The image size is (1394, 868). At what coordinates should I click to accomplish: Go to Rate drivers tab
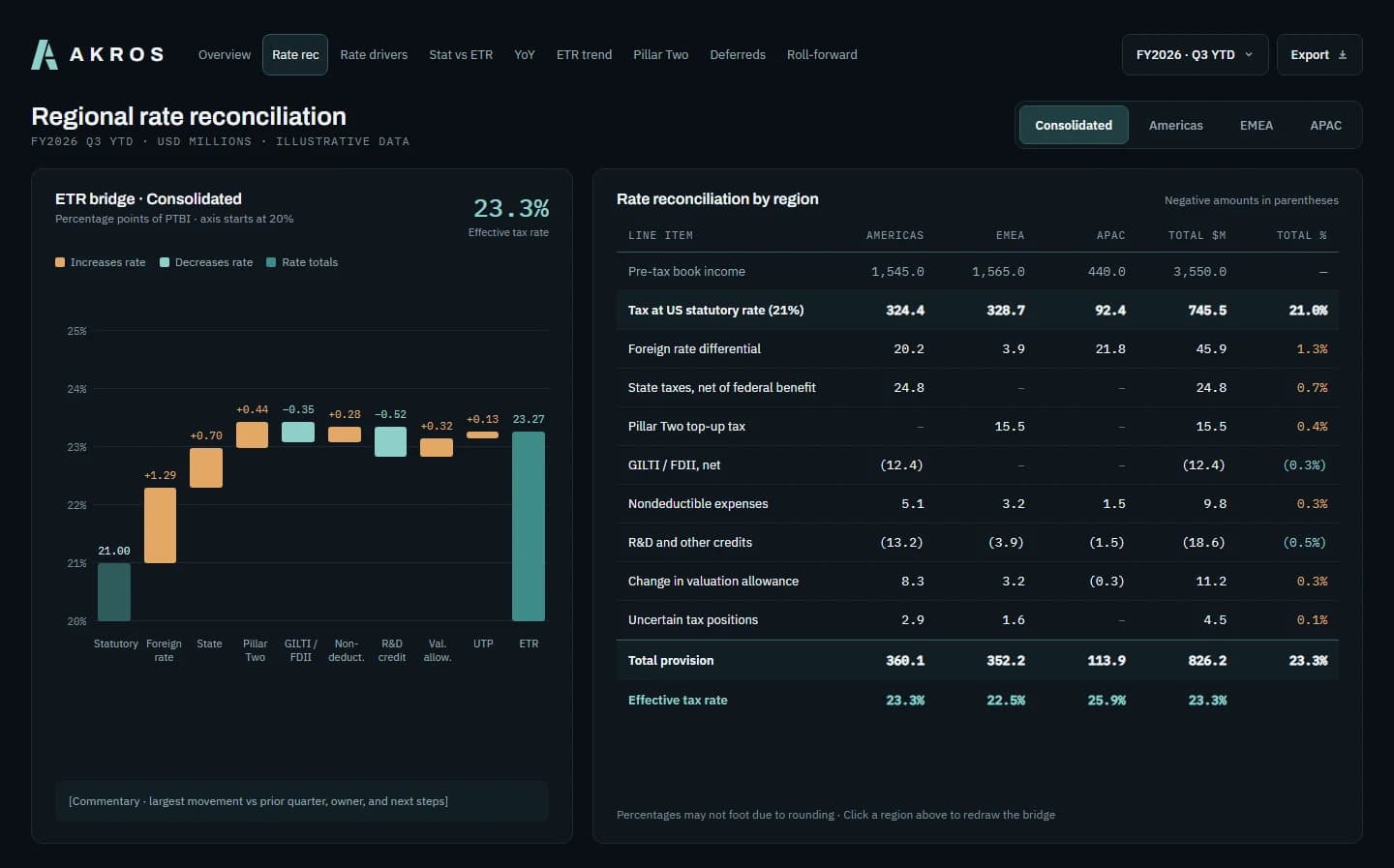(x=374, y=54)
